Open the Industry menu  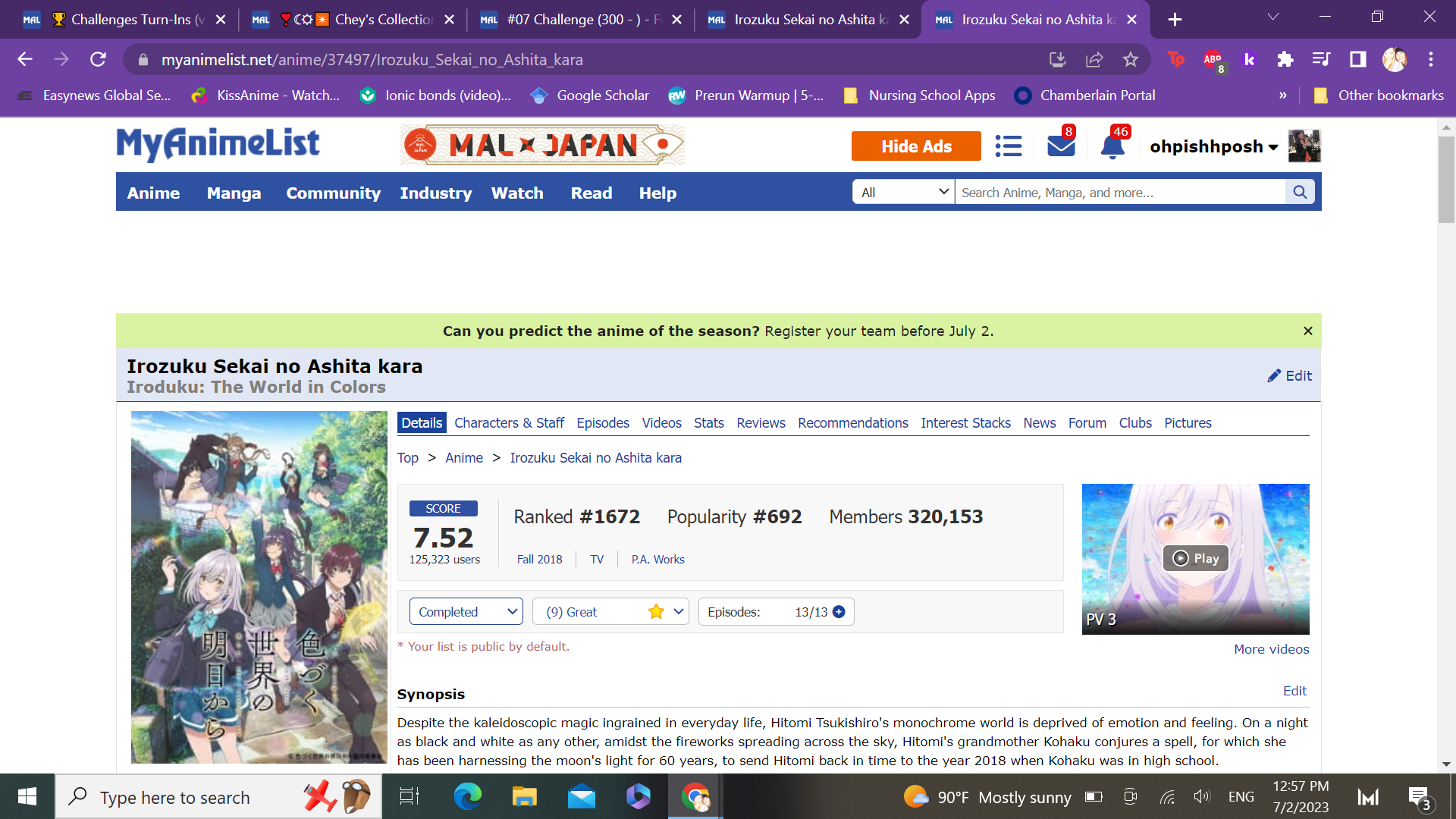pyautogui.click(x=436, y=193)
